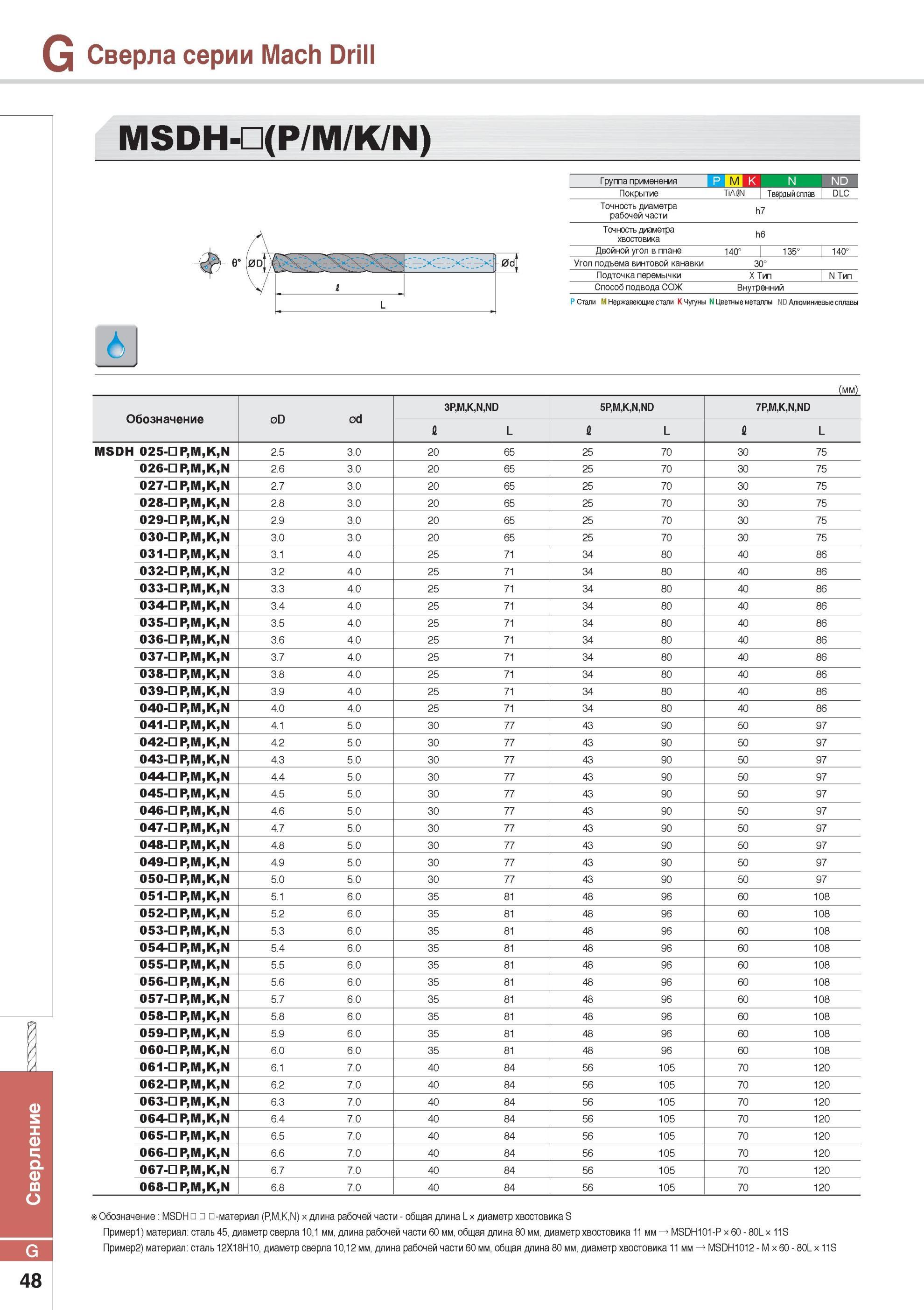Viewport: 924px width, 1310px height.
Task: Choose the '040-□P,M,K,N' designation cell
Action: click(x=185, y=708)
